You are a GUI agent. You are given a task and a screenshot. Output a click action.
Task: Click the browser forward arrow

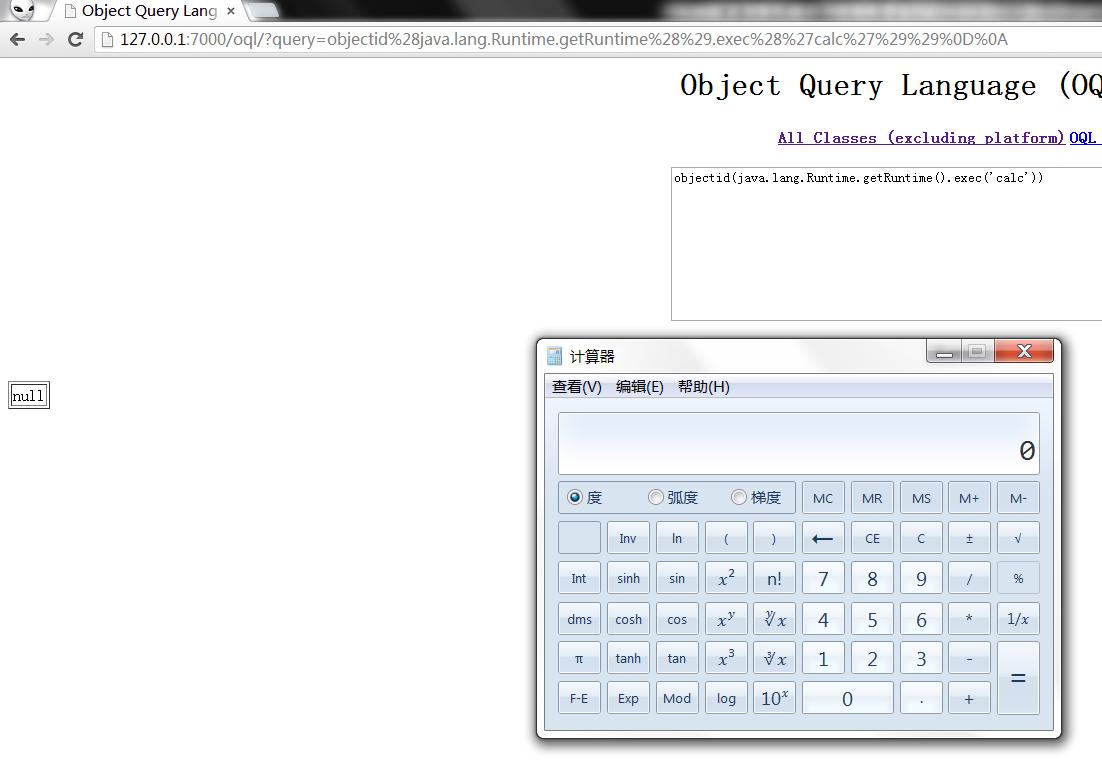pyautogui.click(x=46, y=39)
